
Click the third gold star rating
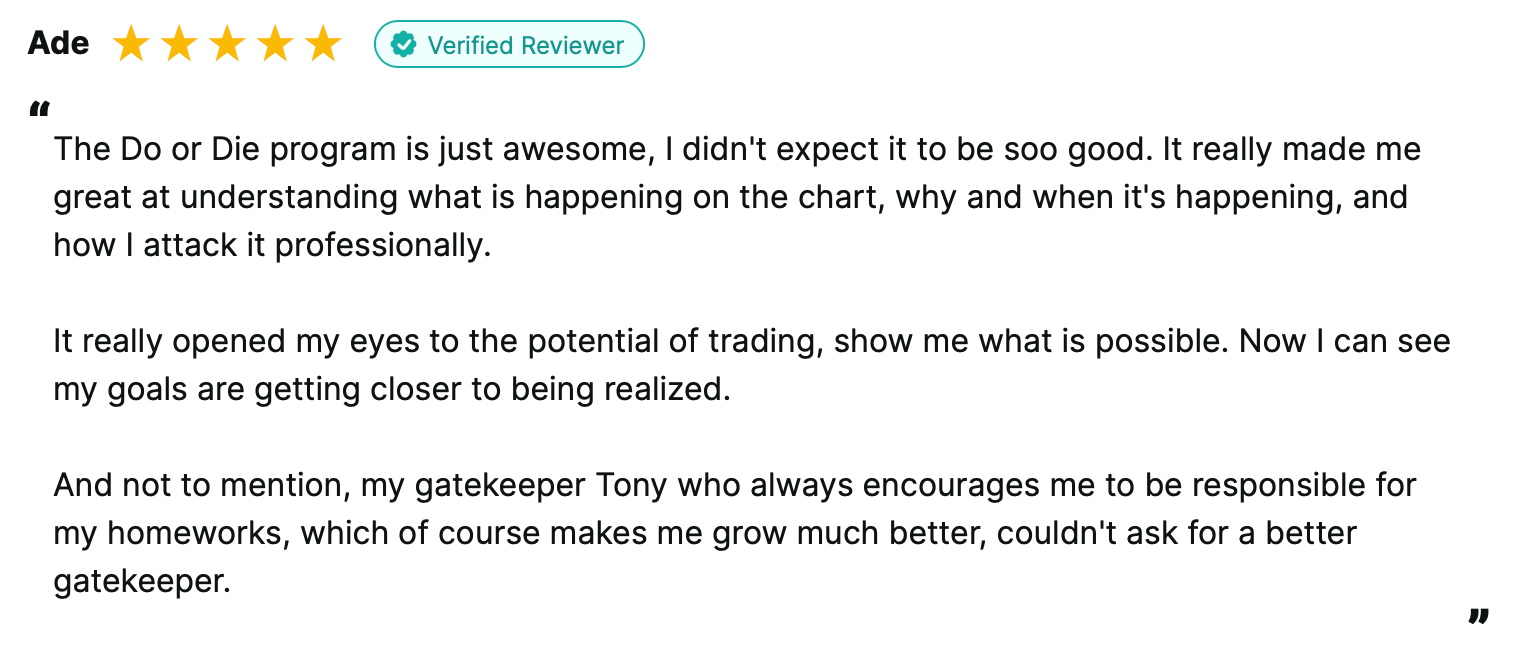coord(226,45)
